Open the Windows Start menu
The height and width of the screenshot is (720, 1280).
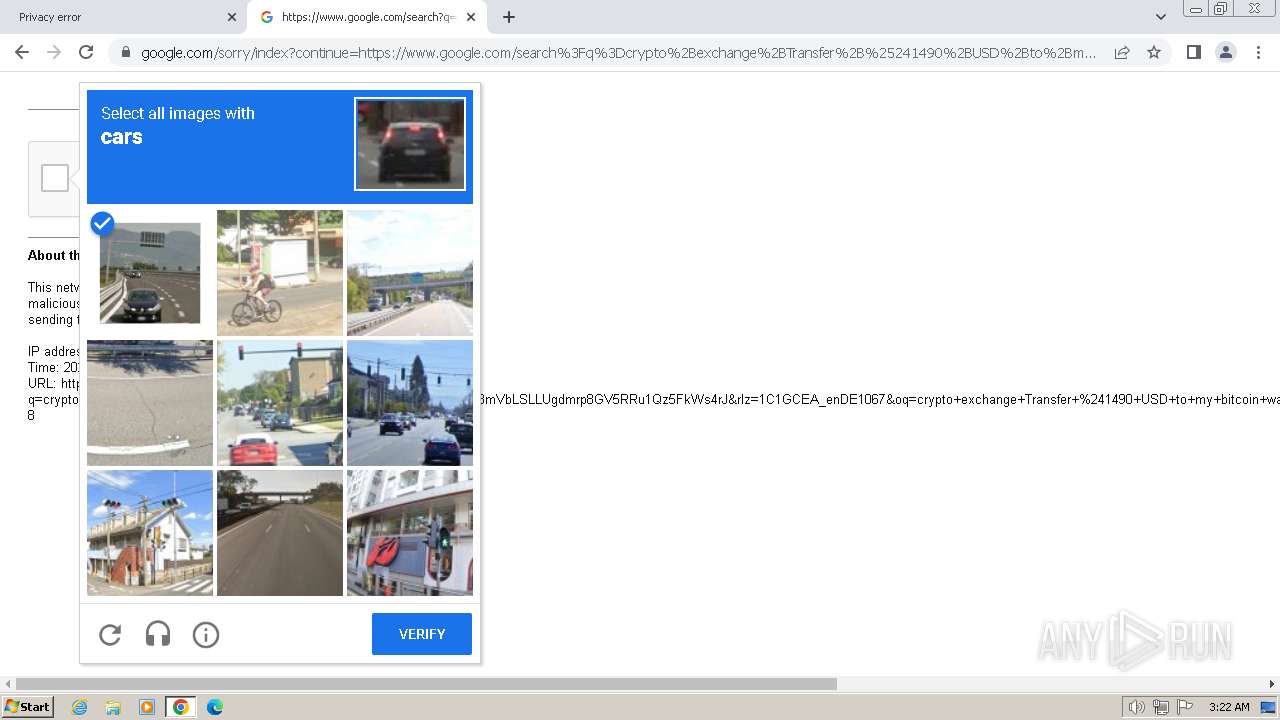pos(28,707)
